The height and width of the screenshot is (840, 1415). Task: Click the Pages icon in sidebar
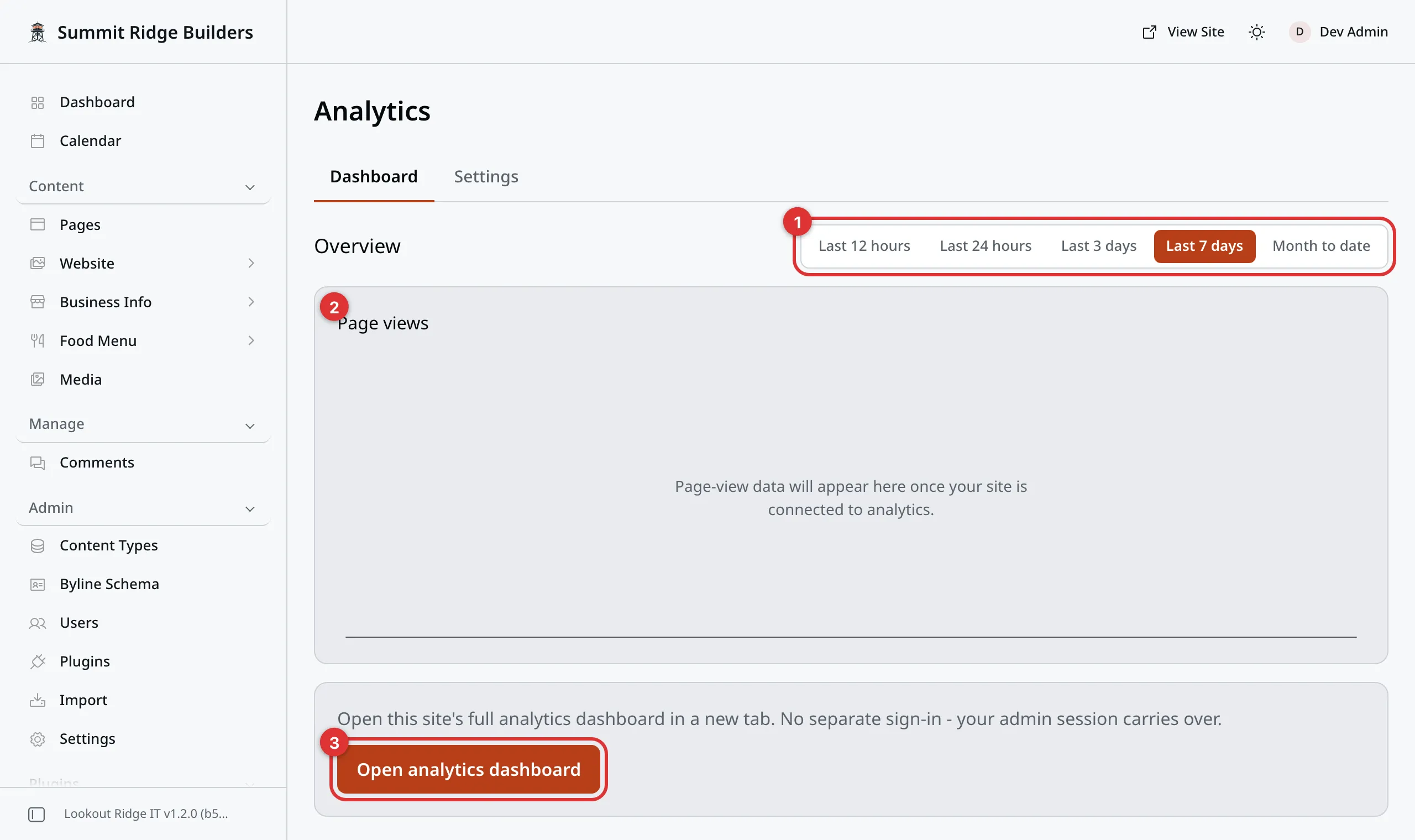tap(38, 225)
